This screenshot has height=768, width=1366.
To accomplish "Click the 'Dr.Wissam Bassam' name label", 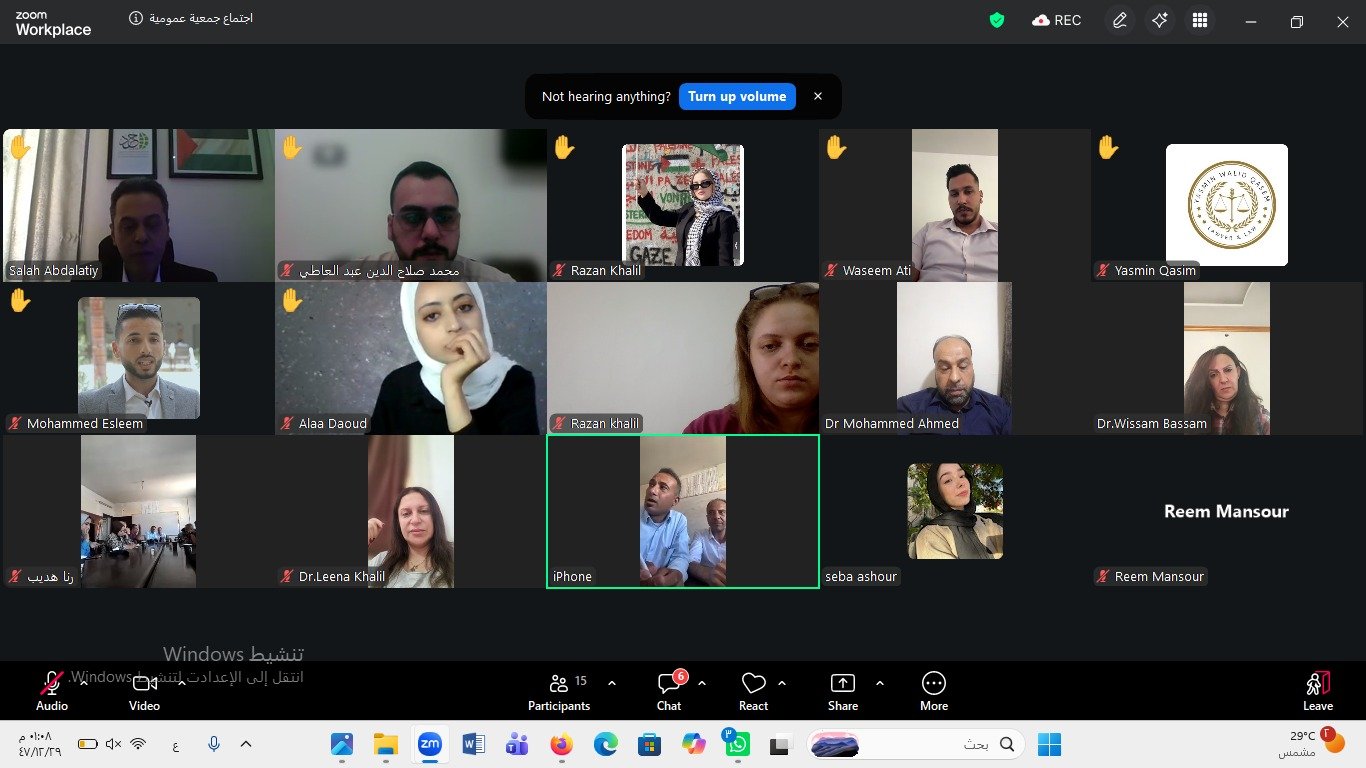I will [1152, 424].
